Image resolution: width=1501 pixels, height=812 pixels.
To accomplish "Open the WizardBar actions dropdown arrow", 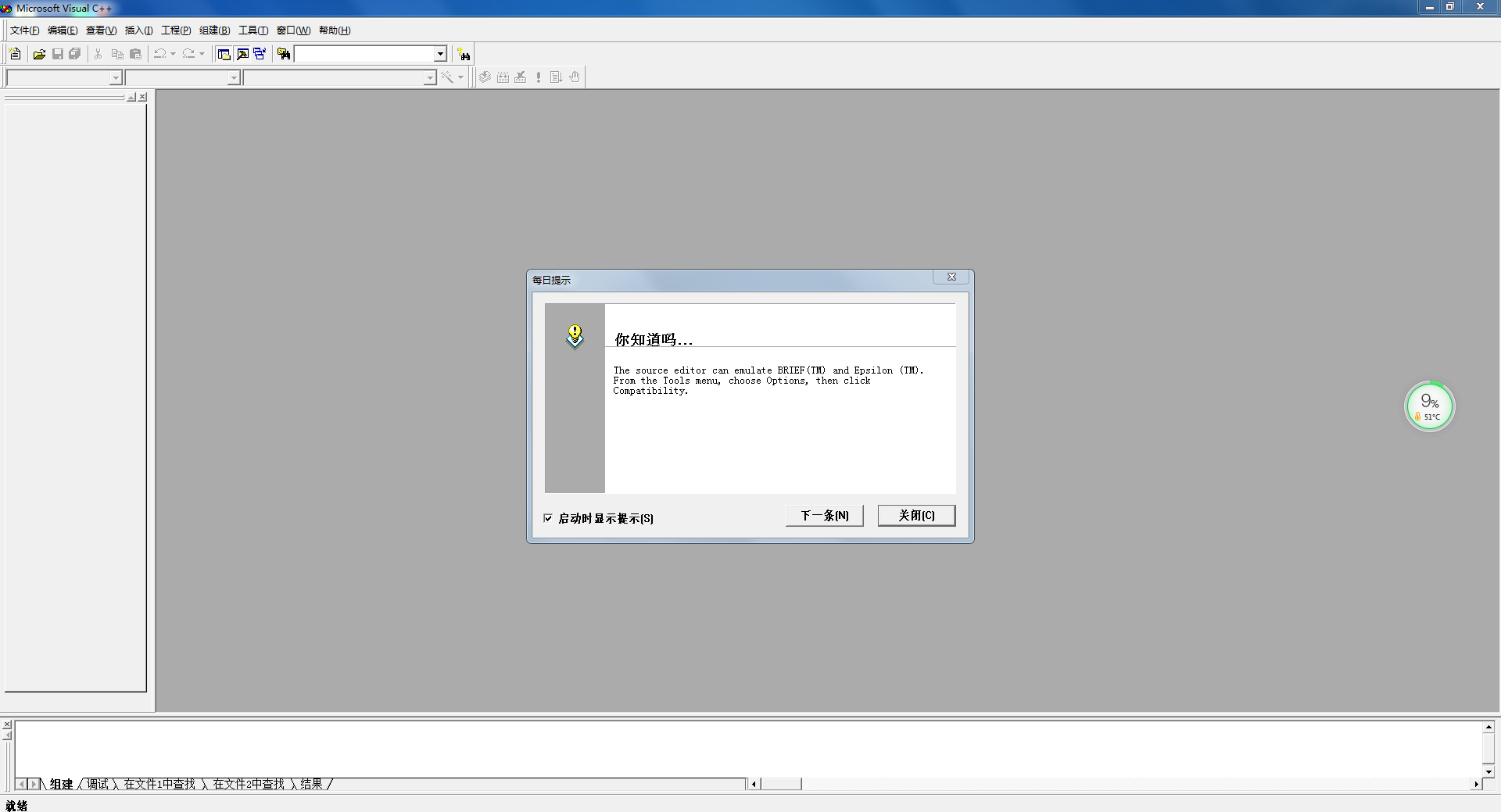I will tap(460, 77).
